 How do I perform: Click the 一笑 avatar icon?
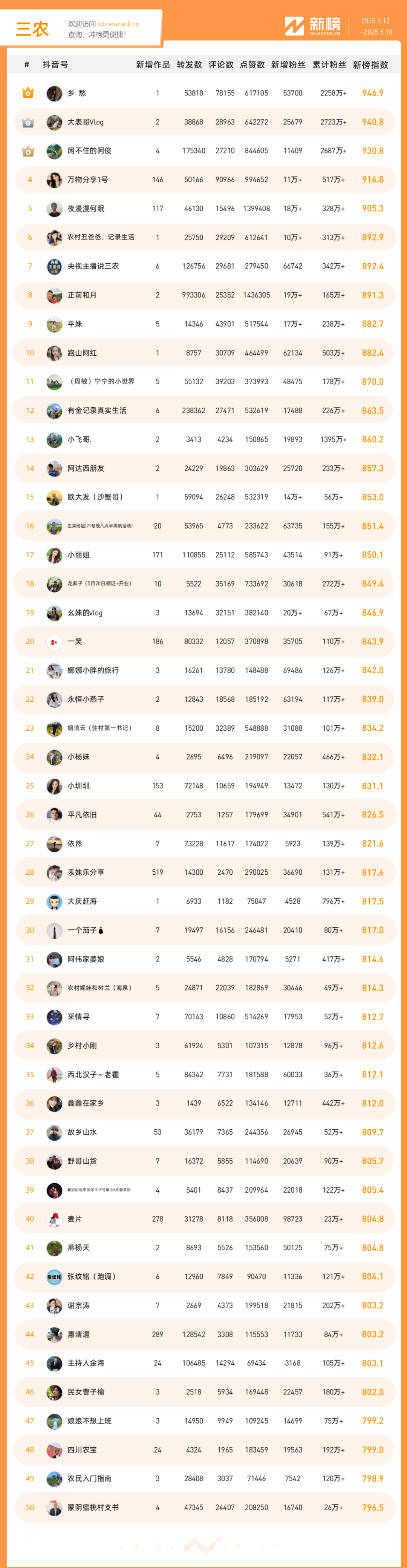[54, 642]
